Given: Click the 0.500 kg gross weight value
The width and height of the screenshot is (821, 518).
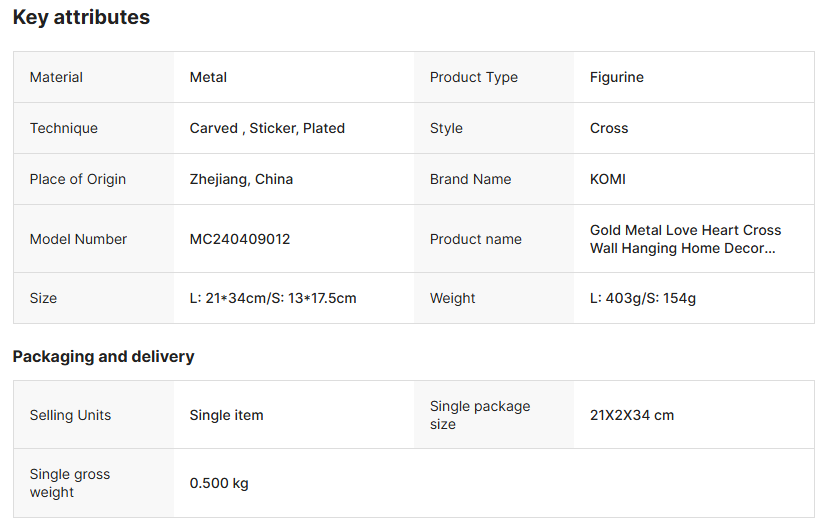Looking at the screenshot, I should pyautogui.click(x=219, y=483).
